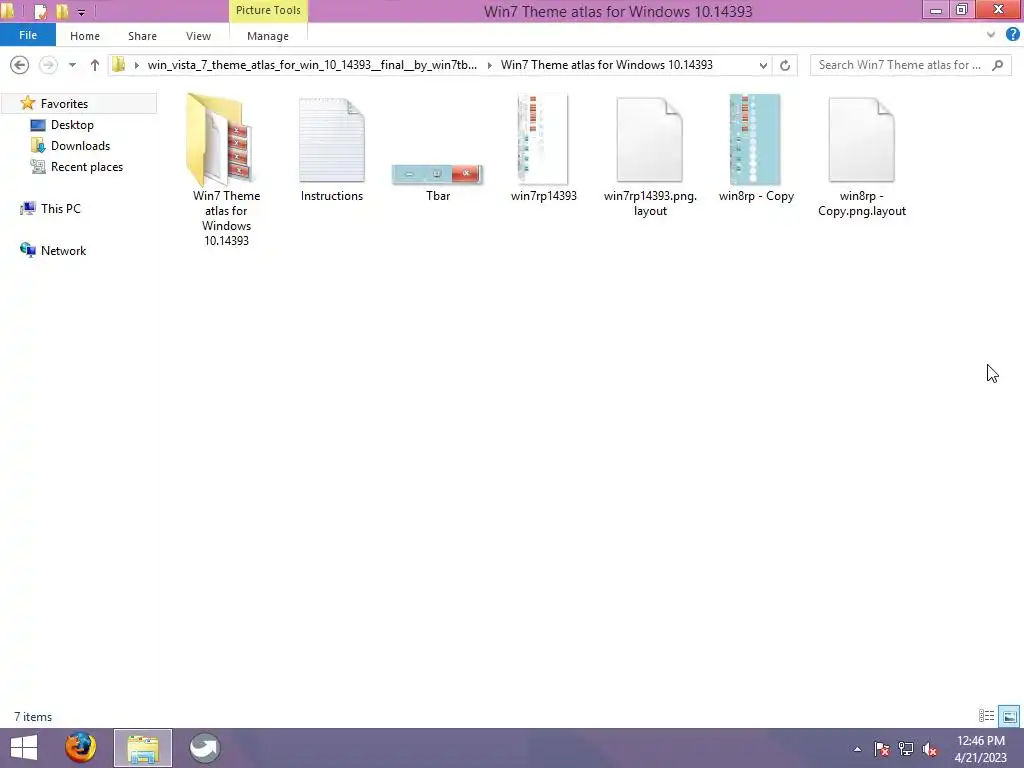Open Desktop in the navigation pane
The width and height of the screenshot is (1024, 768).
pos(72,125)
